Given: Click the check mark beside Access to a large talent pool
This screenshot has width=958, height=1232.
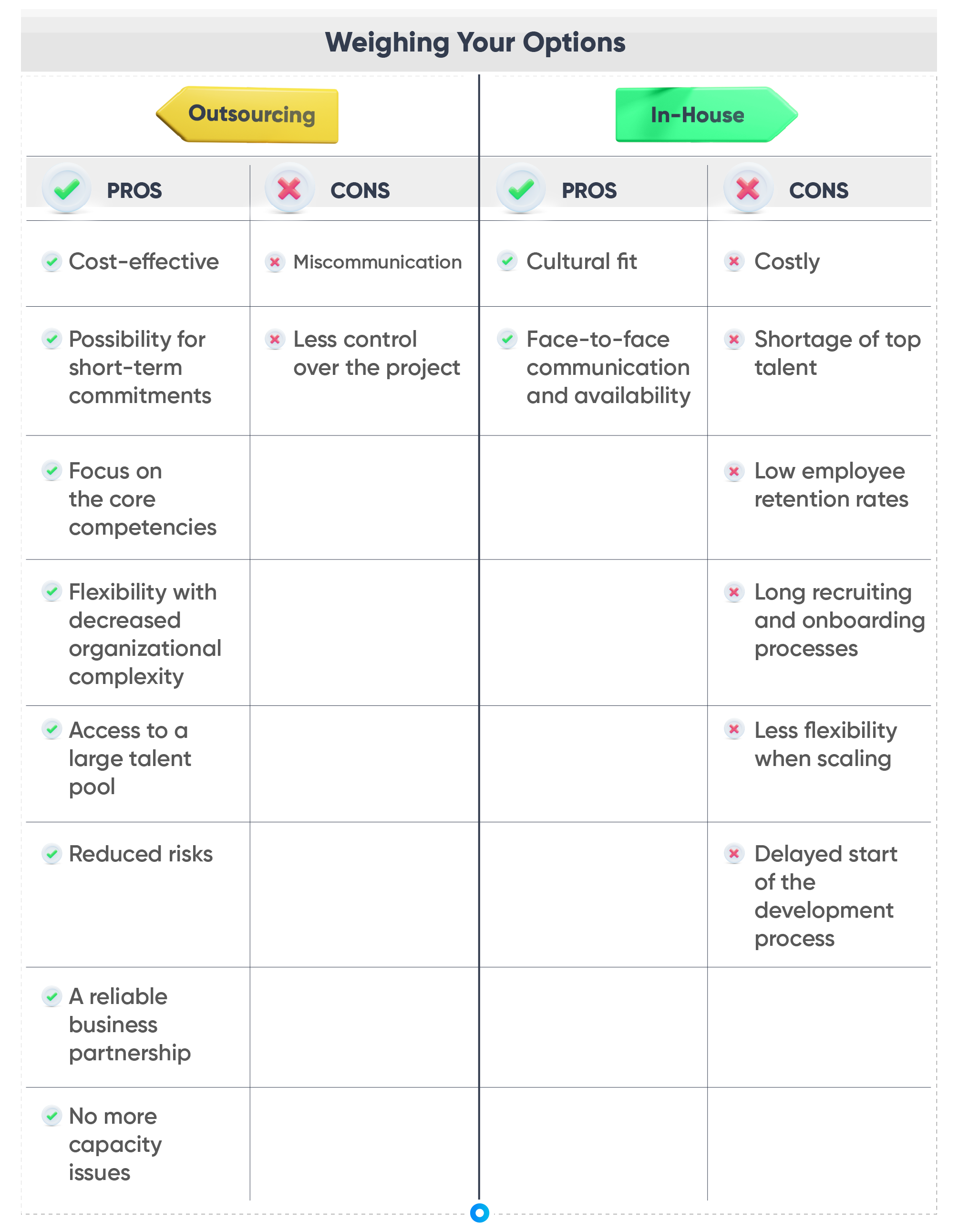Looking at the screenshot, I should coord(52,729).
